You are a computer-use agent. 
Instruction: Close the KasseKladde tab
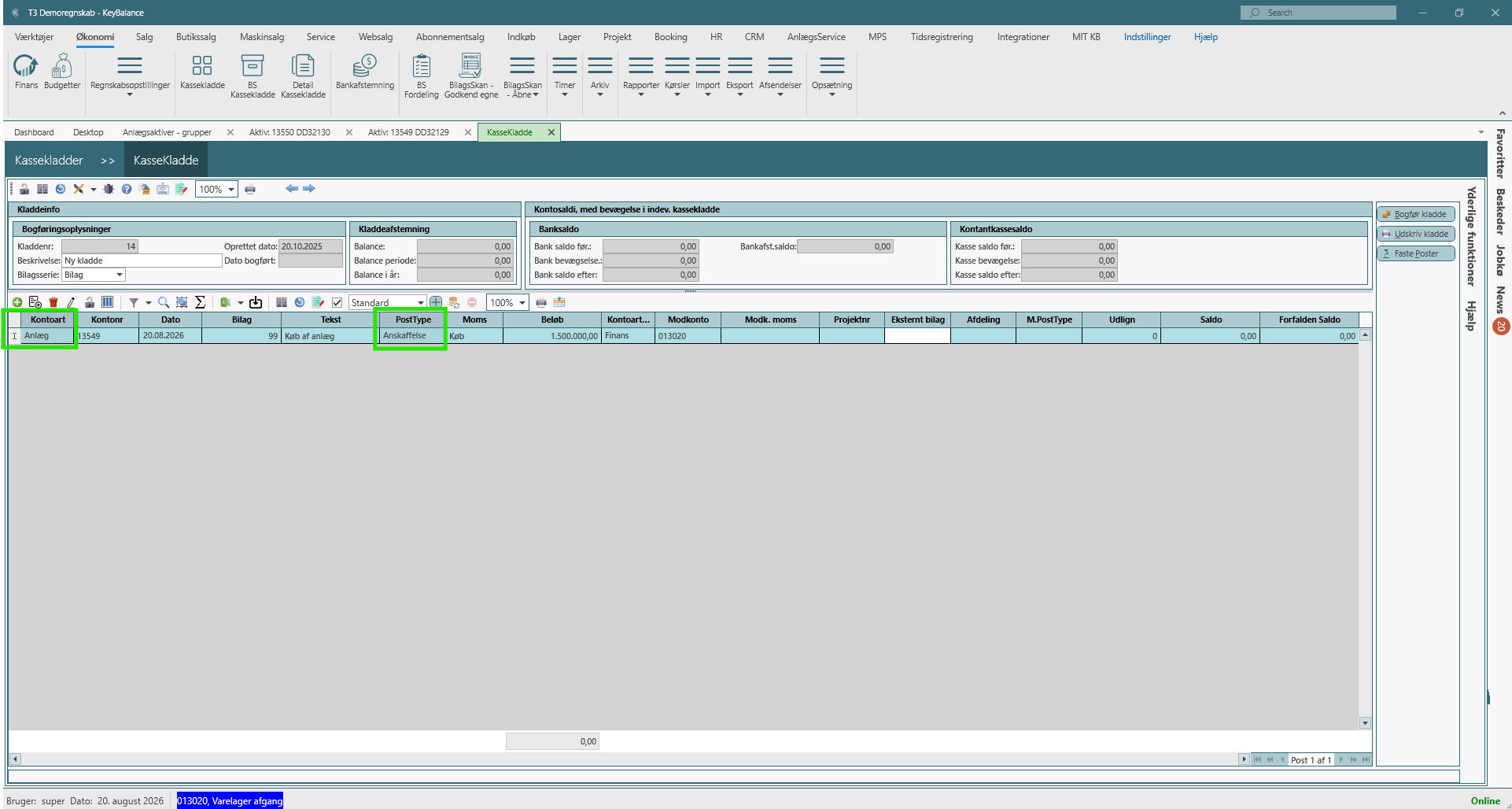551,132
